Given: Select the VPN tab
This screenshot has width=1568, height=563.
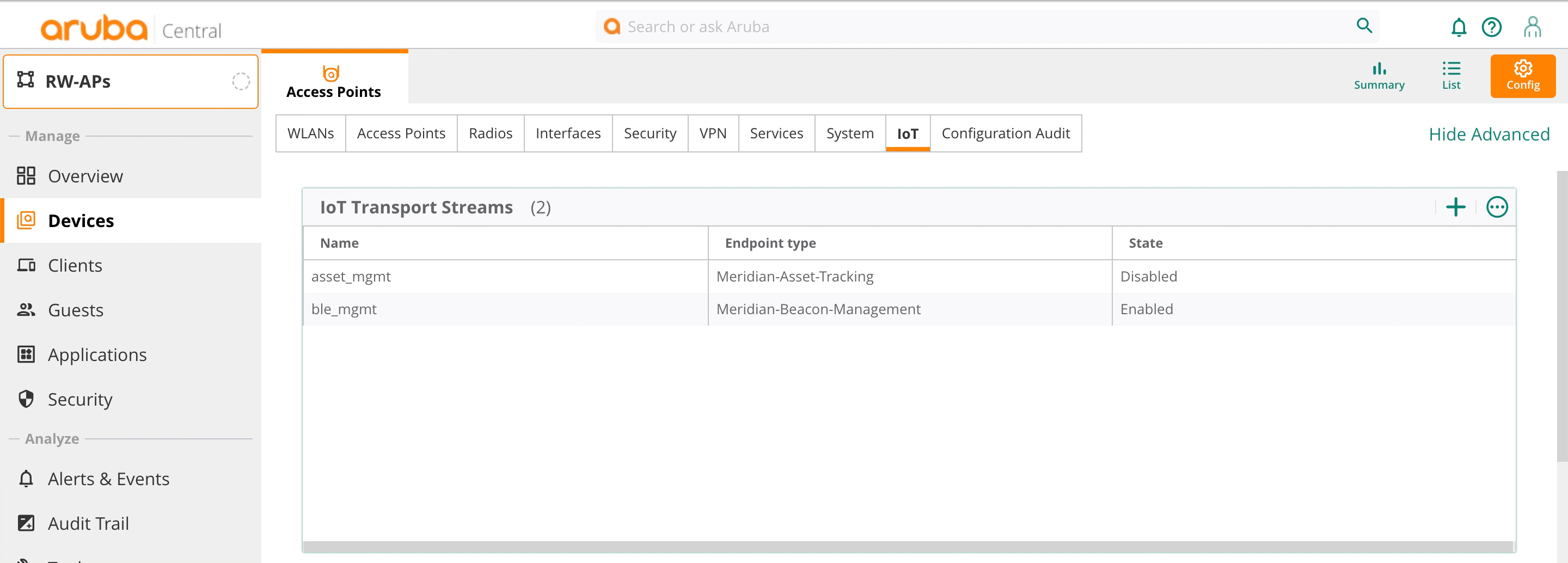Looking at the screenshot, I should coord(713,133).
